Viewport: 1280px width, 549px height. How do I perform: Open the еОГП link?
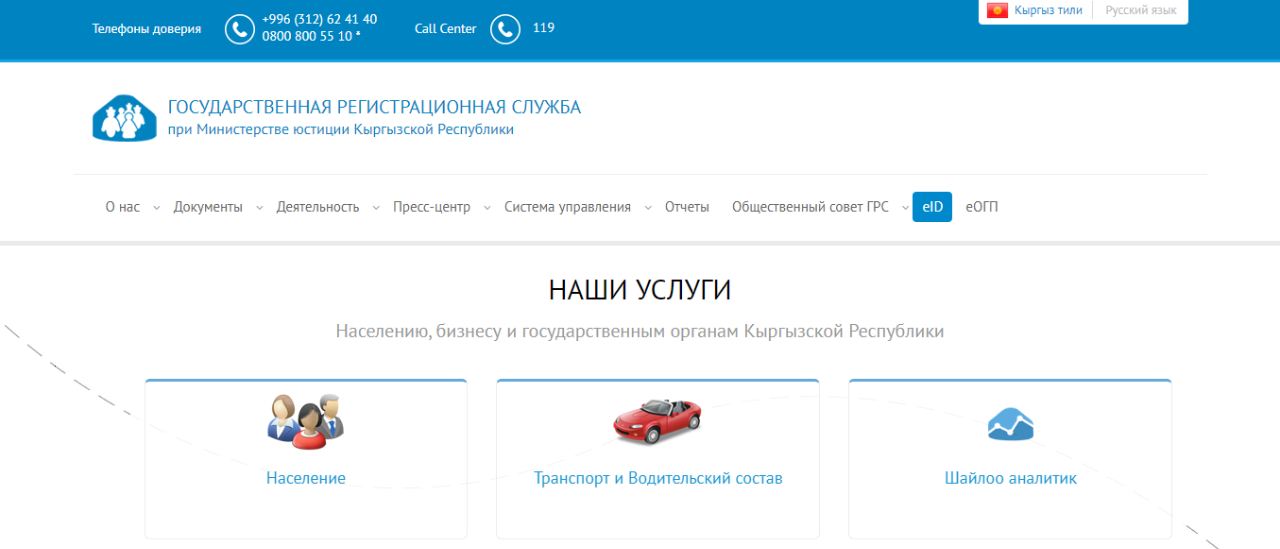(982, 207)
